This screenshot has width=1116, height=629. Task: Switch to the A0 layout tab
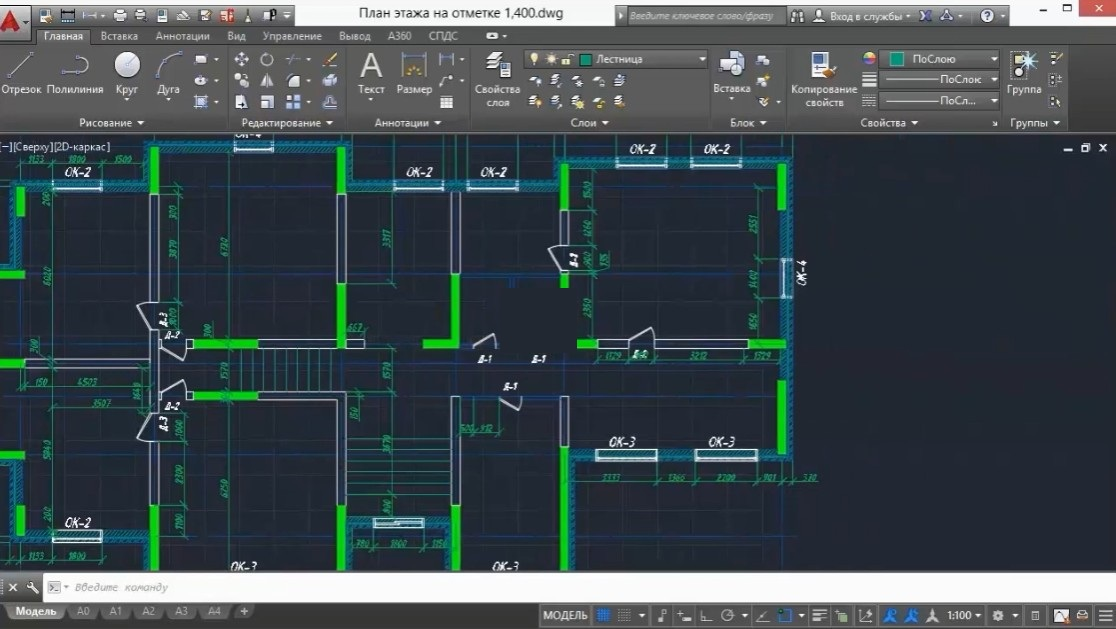click(x=83, y=611)
